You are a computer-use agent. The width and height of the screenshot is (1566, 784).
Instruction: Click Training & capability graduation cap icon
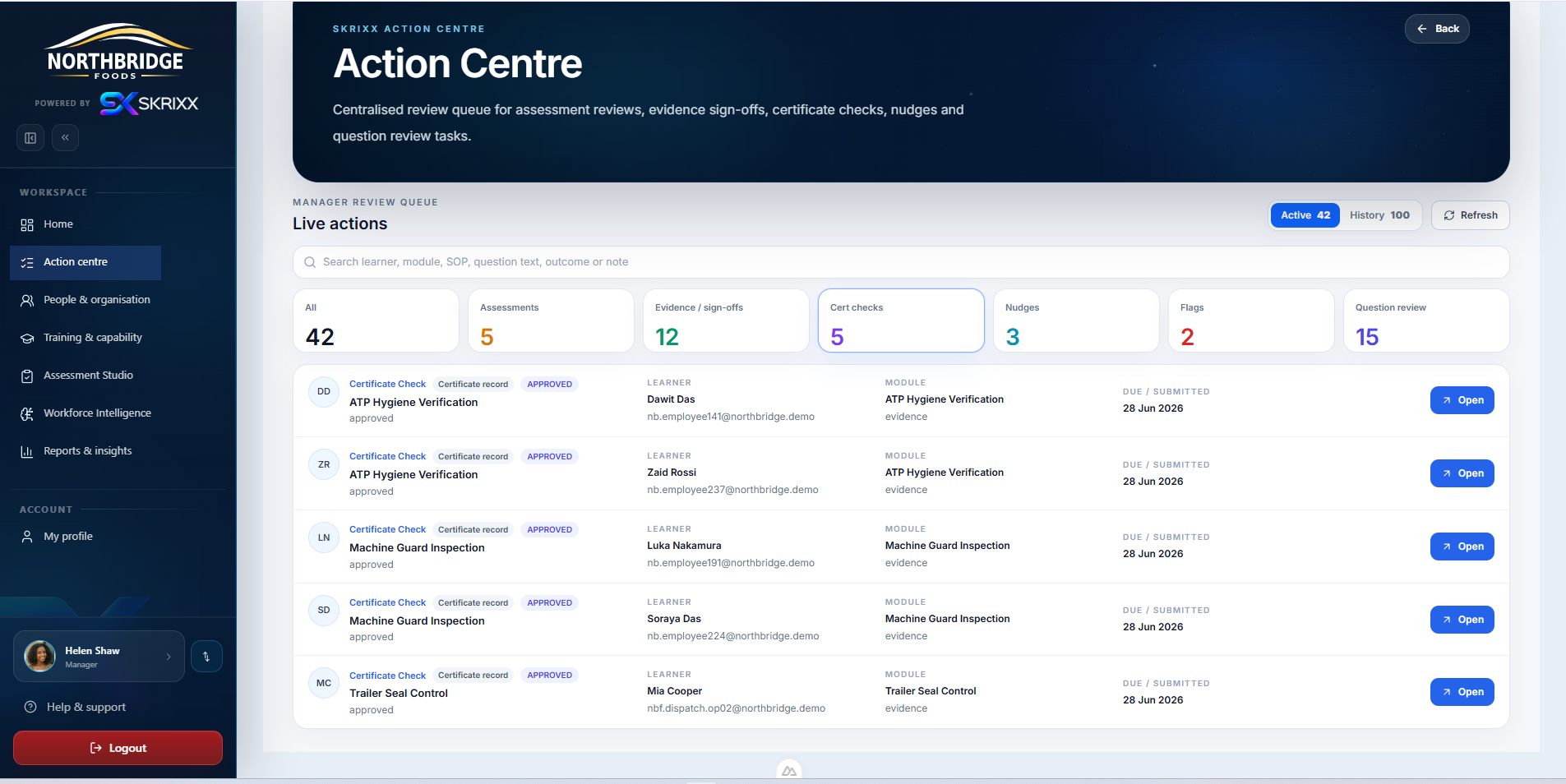[27, 338]
